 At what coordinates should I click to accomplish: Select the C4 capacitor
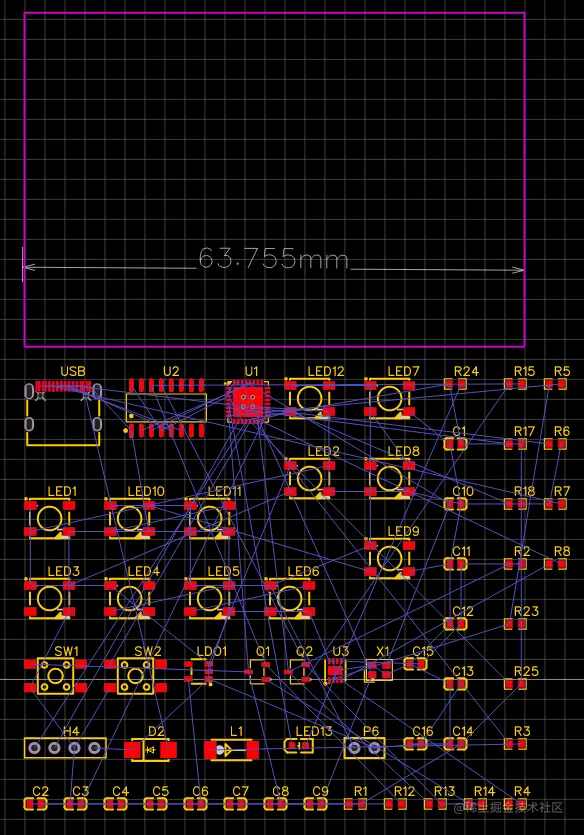click(x=116, y=804)
